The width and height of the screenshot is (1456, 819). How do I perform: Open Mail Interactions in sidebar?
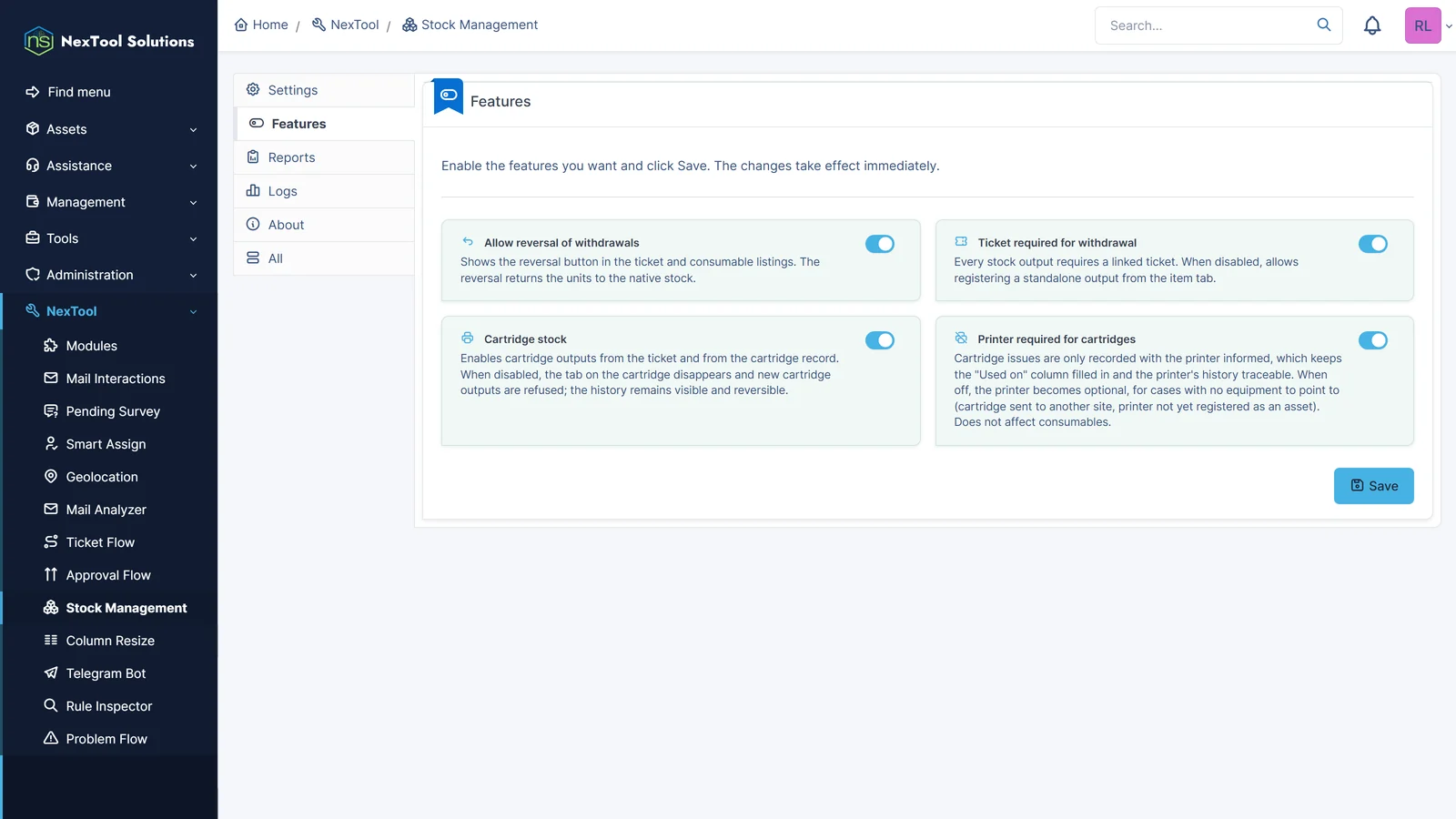point(116,379)
